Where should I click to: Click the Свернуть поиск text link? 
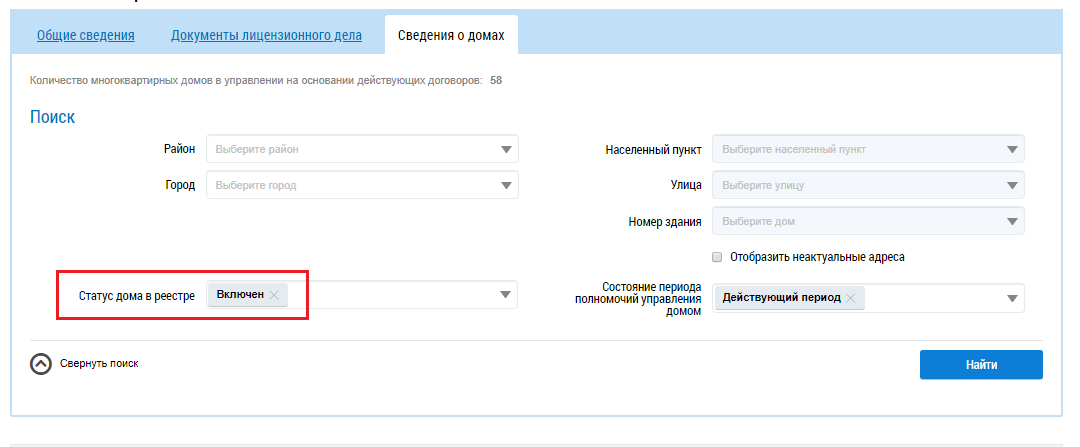click(99, 363)
